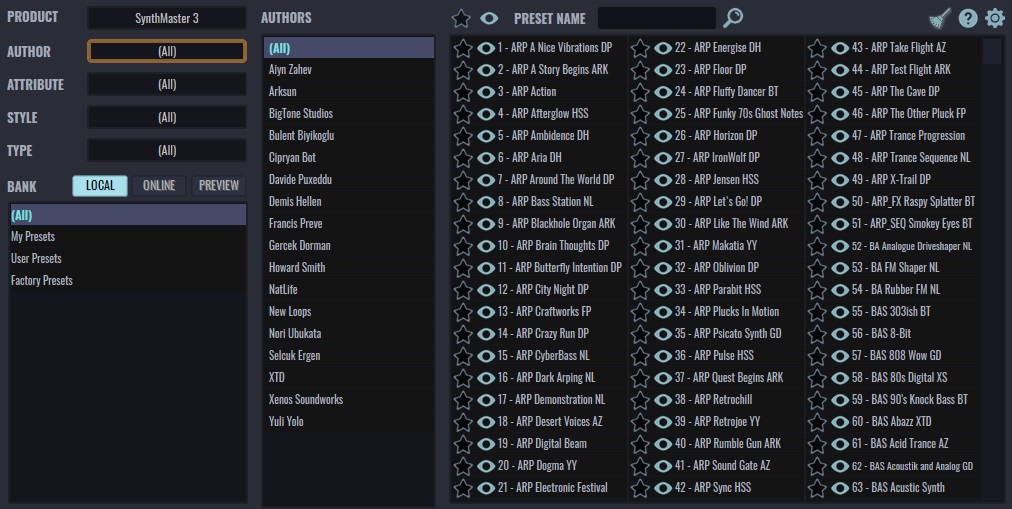Star preset 40 - ARP Rumble Gun ARK
This screenshot has height=509, width=1012.
[x=640, y=444]
